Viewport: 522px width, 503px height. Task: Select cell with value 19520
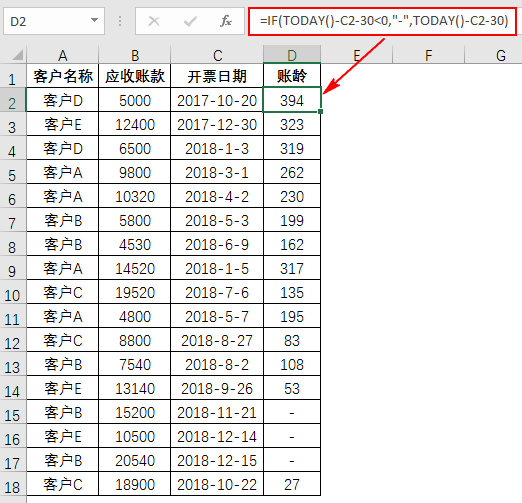tap(135, 292)
